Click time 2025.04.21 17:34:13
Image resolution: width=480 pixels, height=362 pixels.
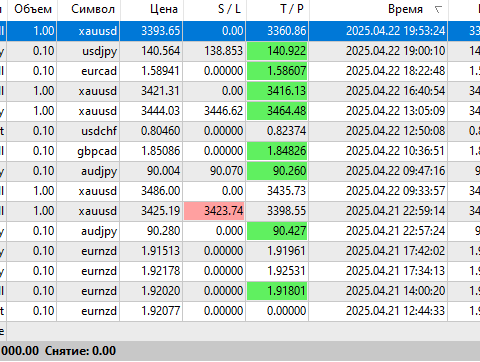[x=395, y=271]
